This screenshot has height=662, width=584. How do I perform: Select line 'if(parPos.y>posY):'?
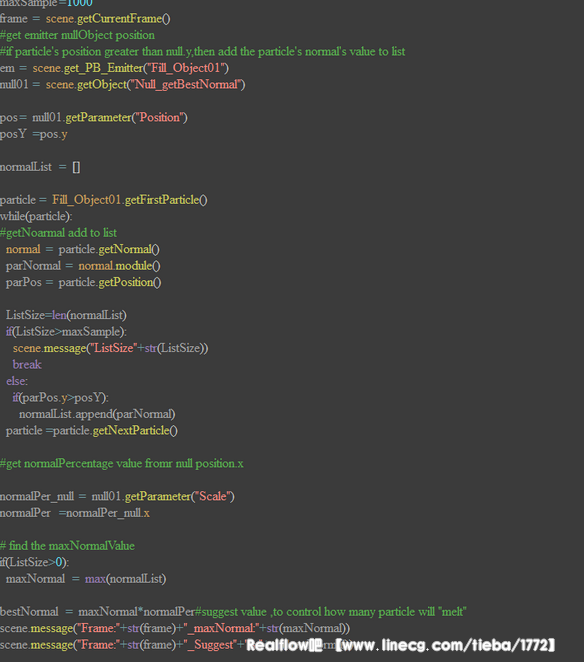60,397
